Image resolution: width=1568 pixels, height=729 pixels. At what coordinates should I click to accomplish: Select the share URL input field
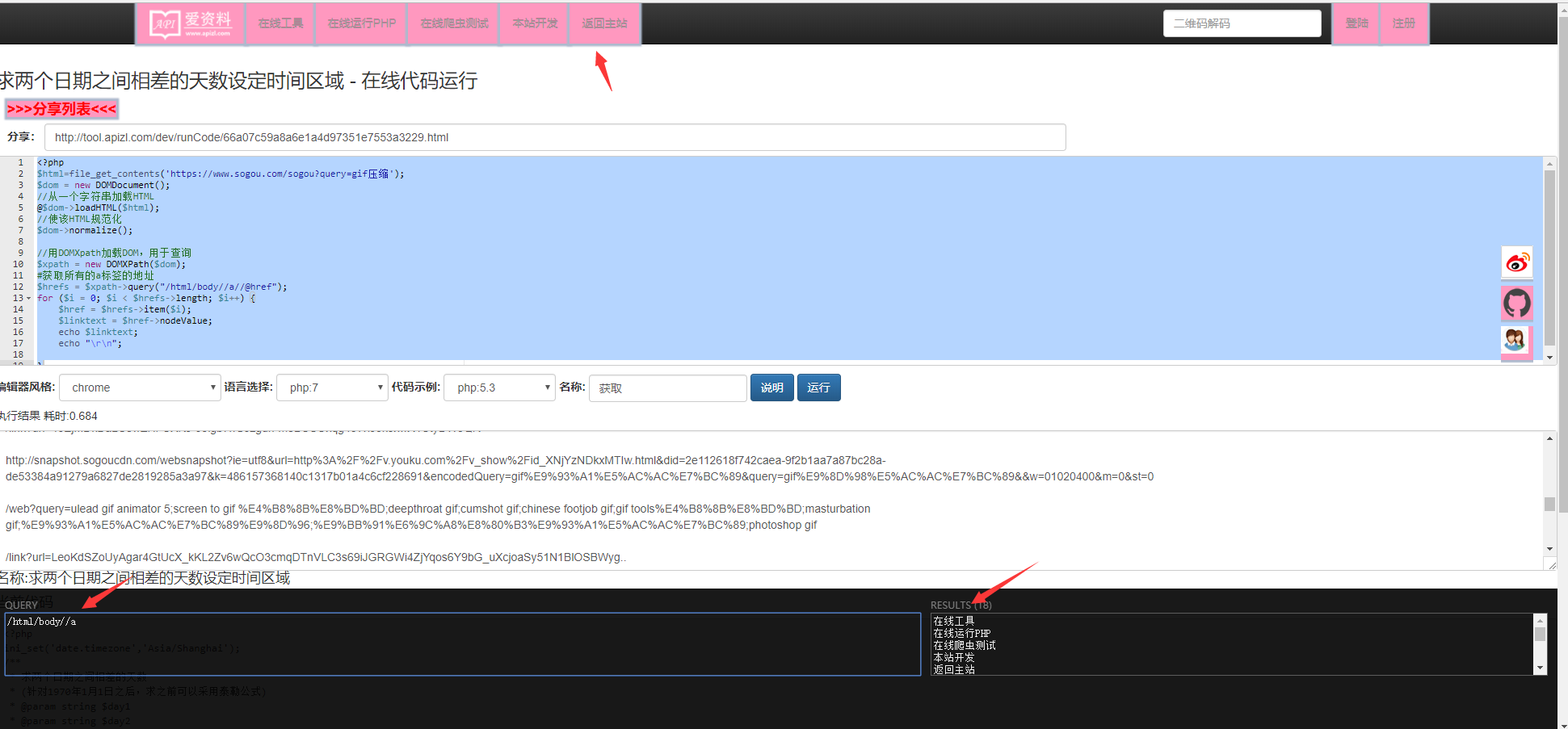(555, 137)
